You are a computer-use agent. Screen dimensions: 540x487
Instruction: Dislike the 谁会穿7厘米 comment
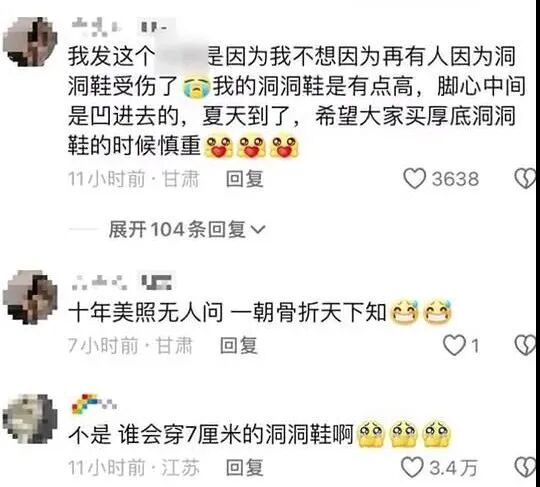pos(526,467)
